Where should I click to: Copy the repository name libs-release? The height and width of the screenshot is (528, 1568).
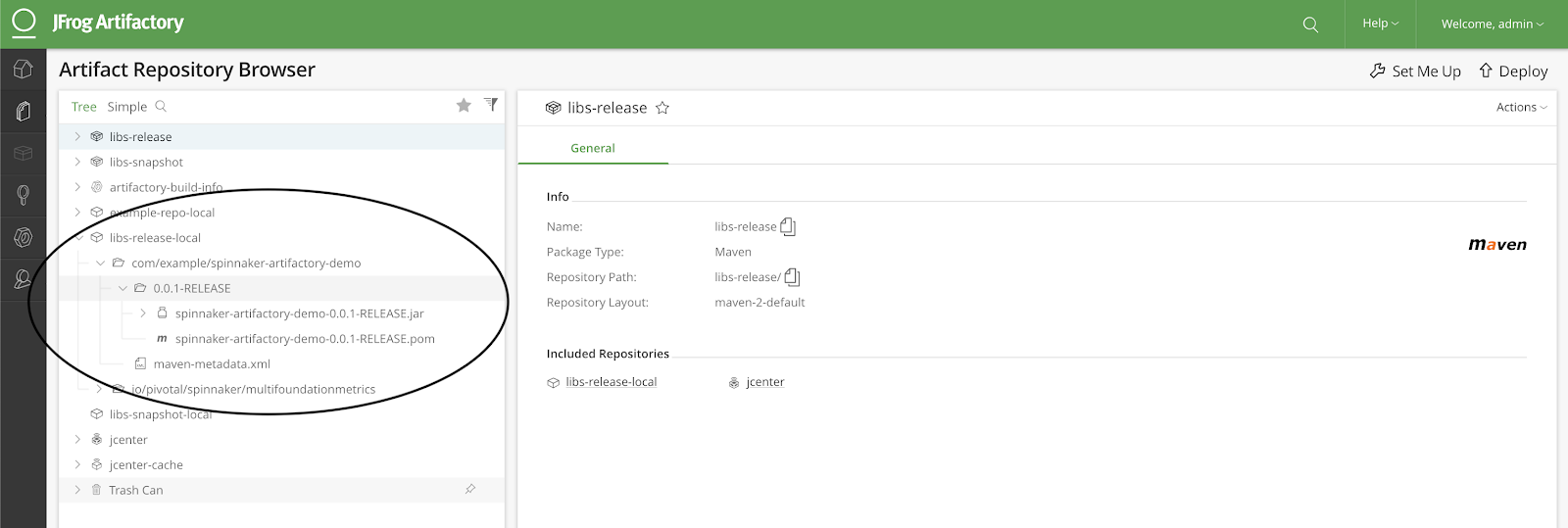pyautogui.click(x=788, y=227)
